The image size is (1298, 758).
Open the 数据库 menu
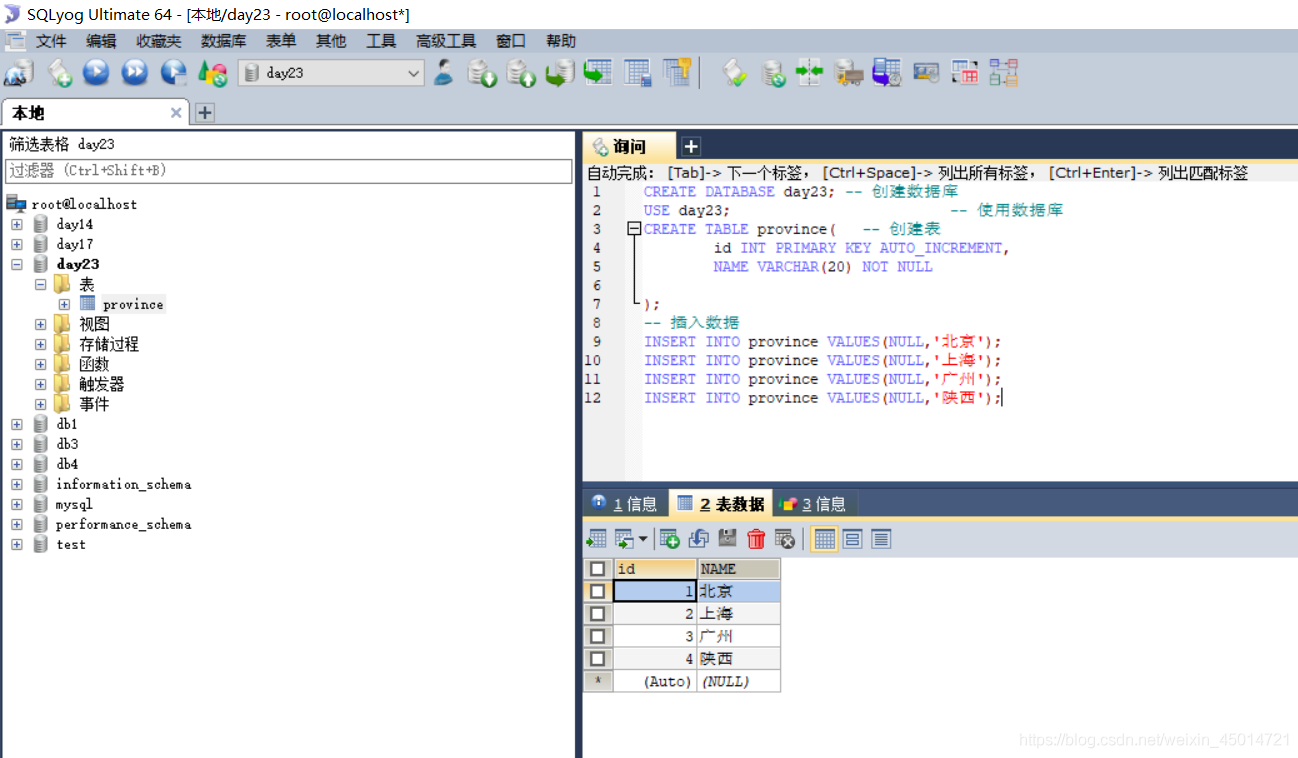click(223, 41)
